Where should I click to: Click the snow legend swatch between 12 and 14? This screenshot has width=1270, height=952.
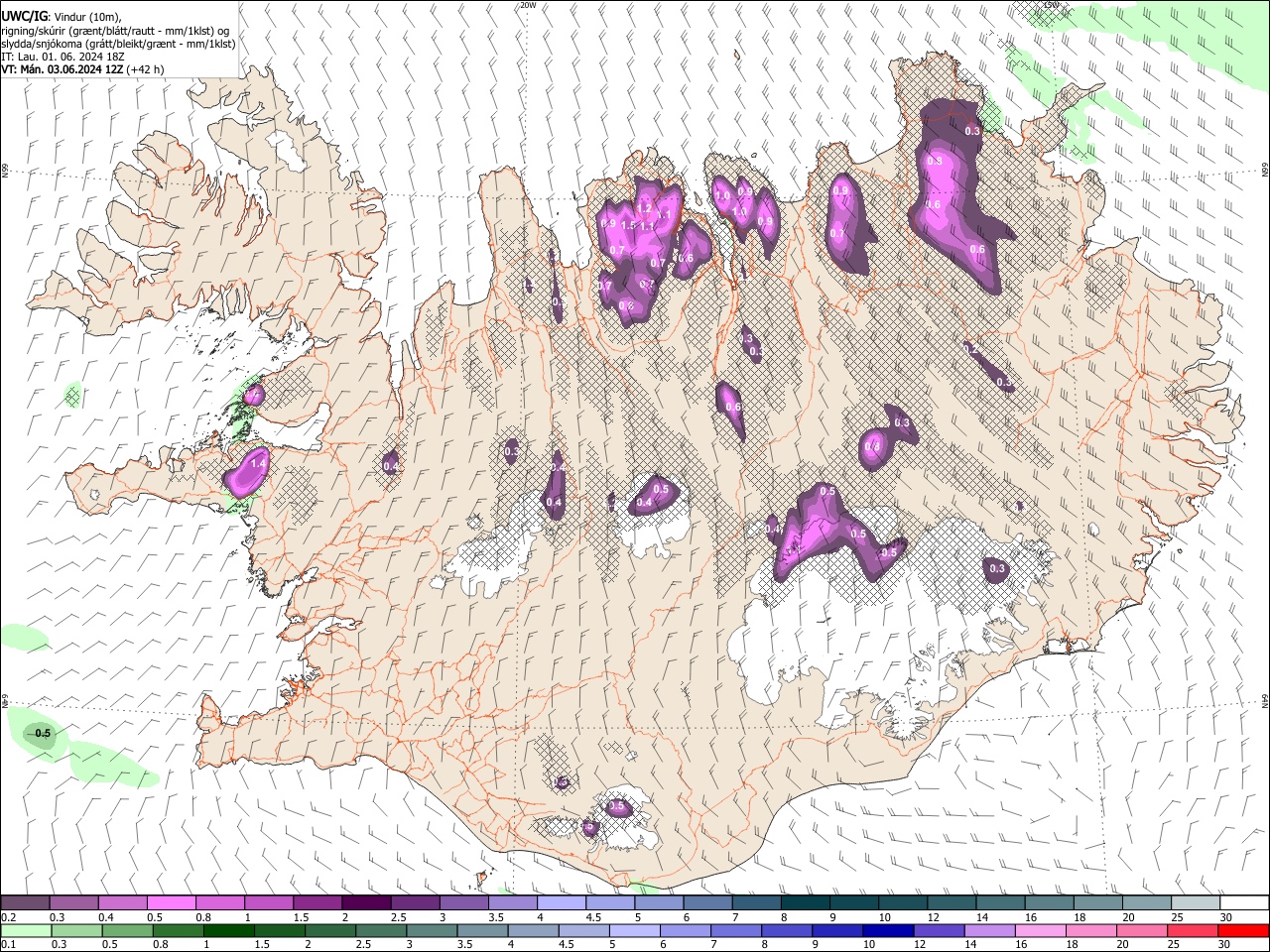coord(952,903)
